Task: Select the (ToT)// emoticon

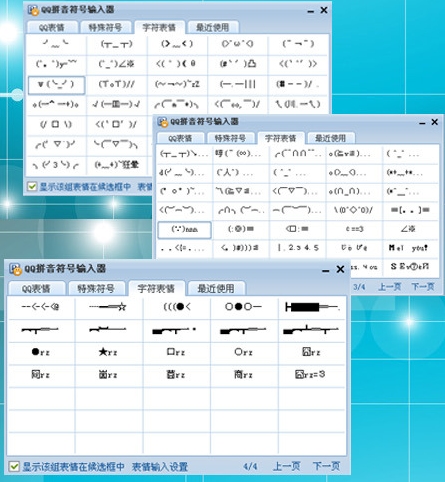Action: coord(117,84)
